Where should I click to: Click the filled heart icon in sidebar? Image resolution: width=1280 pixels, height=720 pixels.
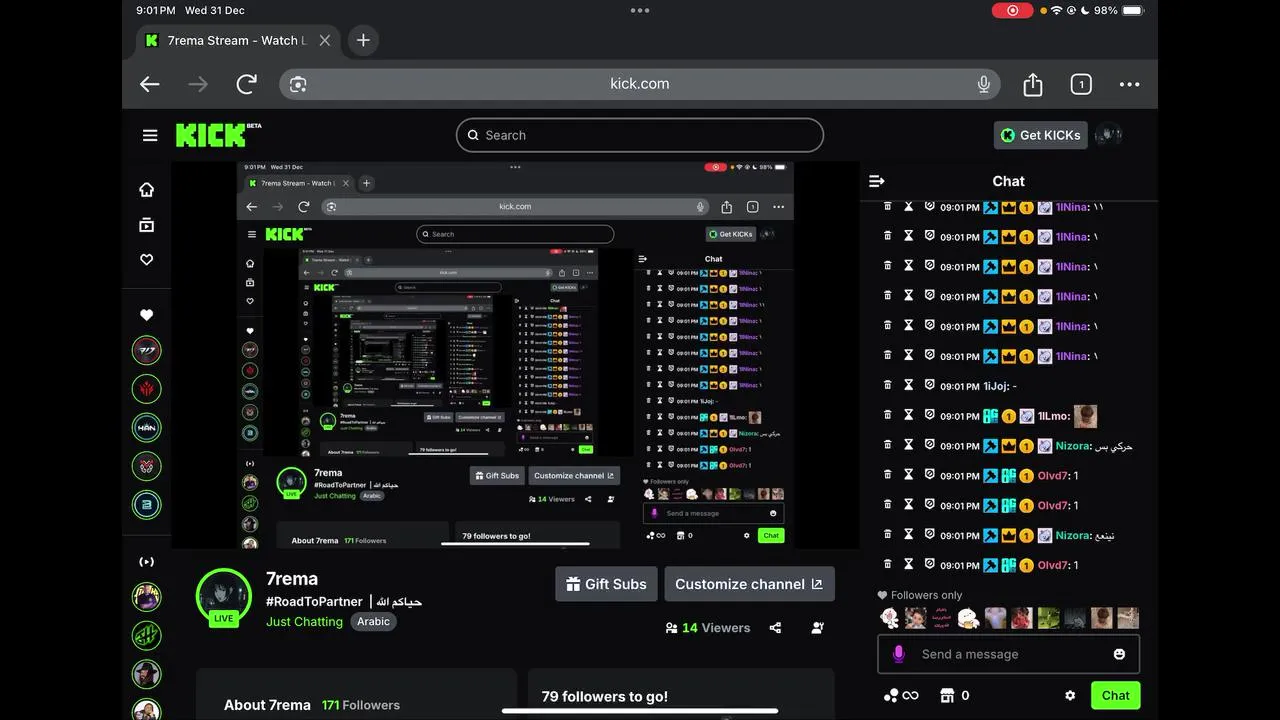tap(147, 315)
